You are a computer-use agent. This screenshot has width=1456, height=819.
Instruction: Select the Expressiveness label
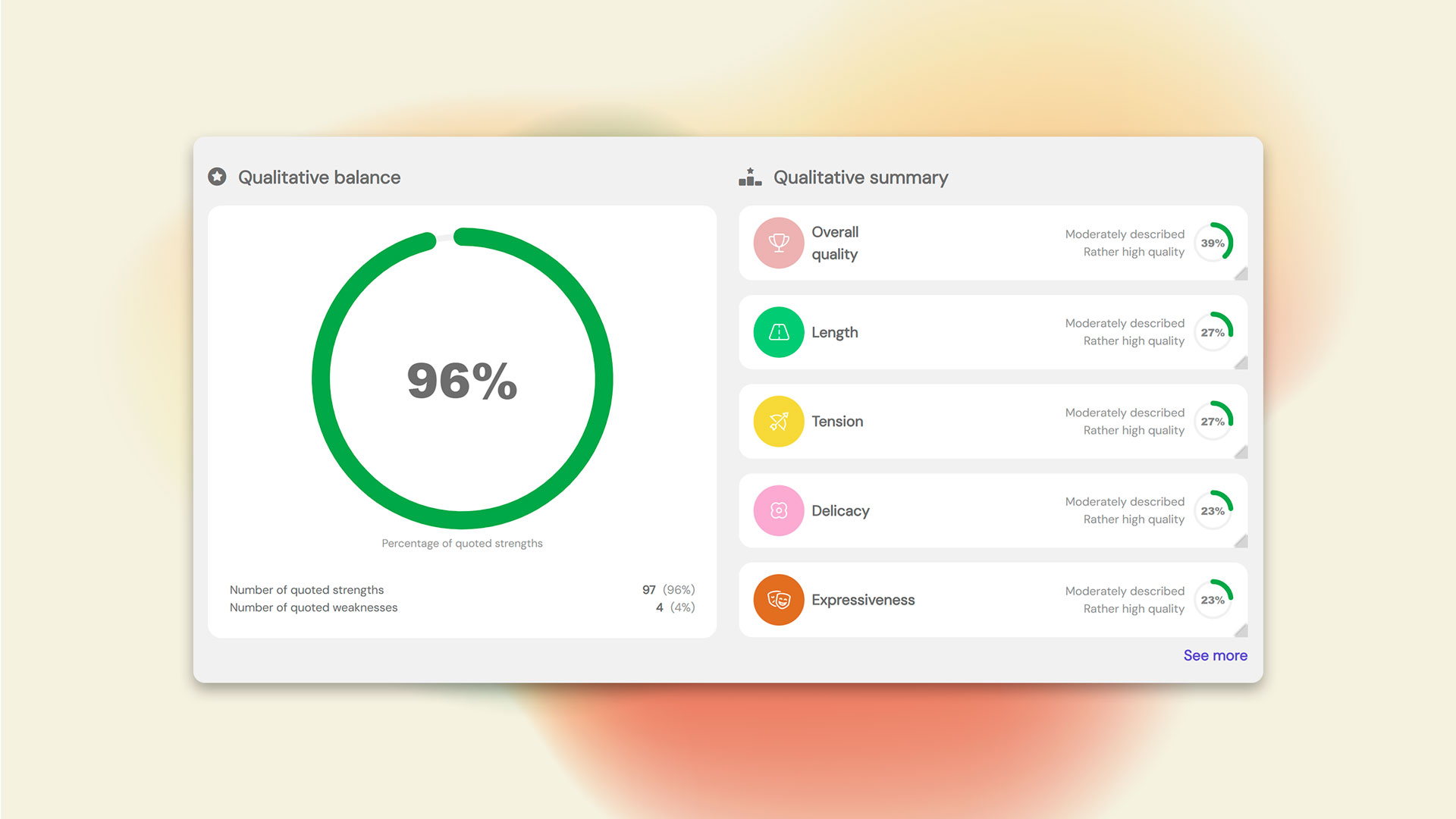point(863,600)
